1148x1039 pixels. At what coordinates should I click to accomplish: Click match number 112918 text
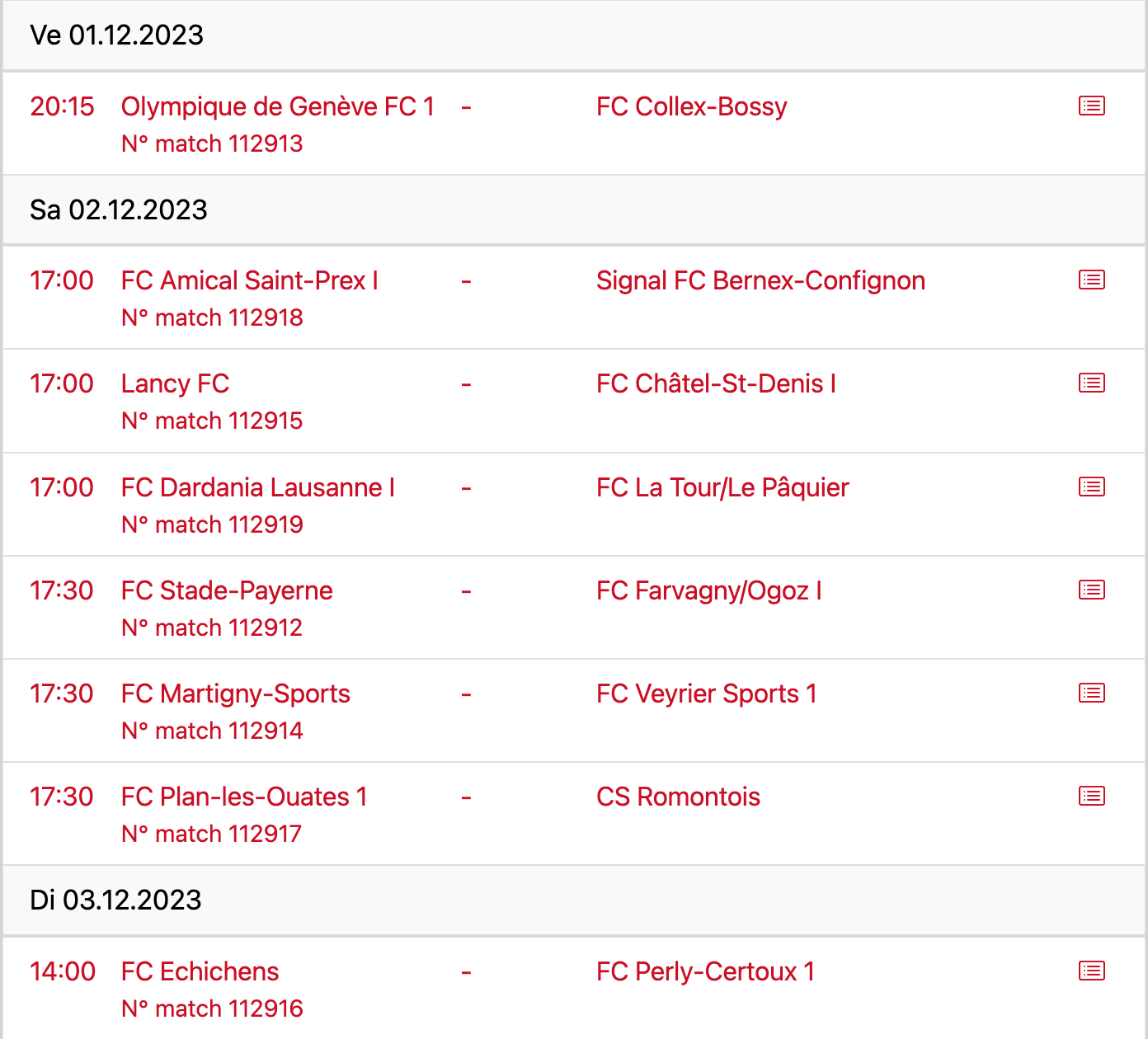click(212, 317)
